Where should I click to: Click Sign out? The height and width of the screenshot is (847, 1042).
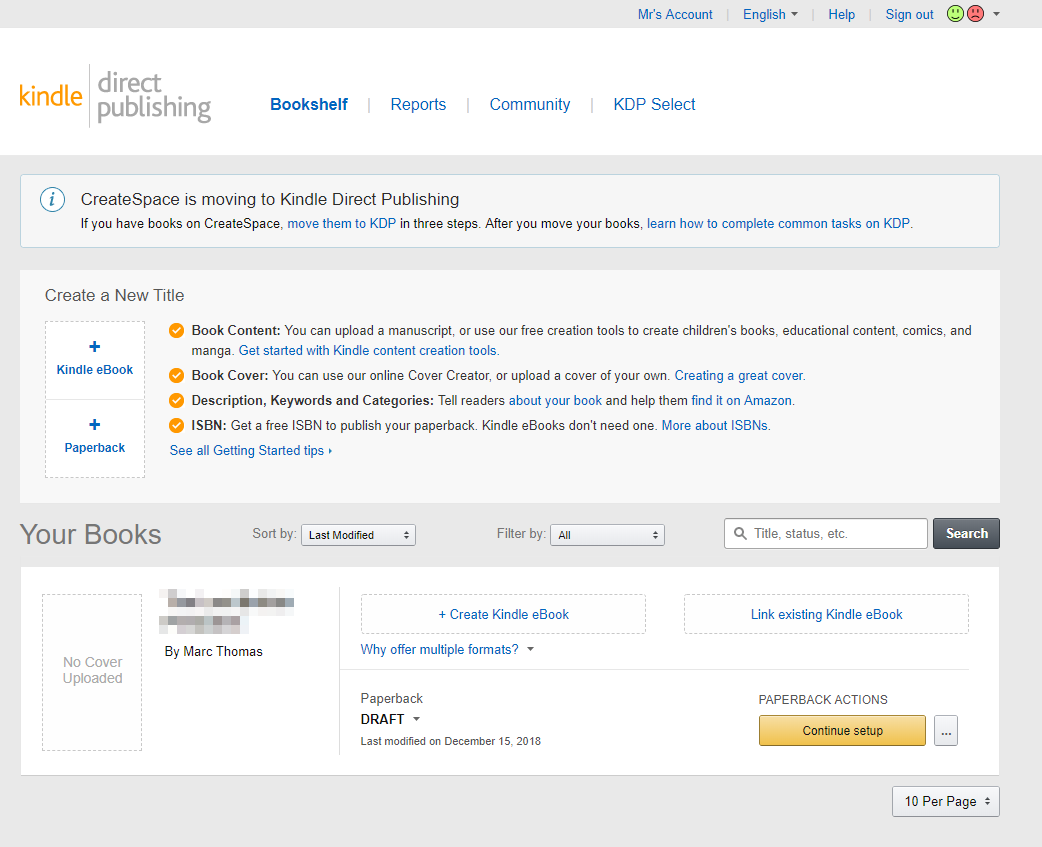[x=909, y=15]
